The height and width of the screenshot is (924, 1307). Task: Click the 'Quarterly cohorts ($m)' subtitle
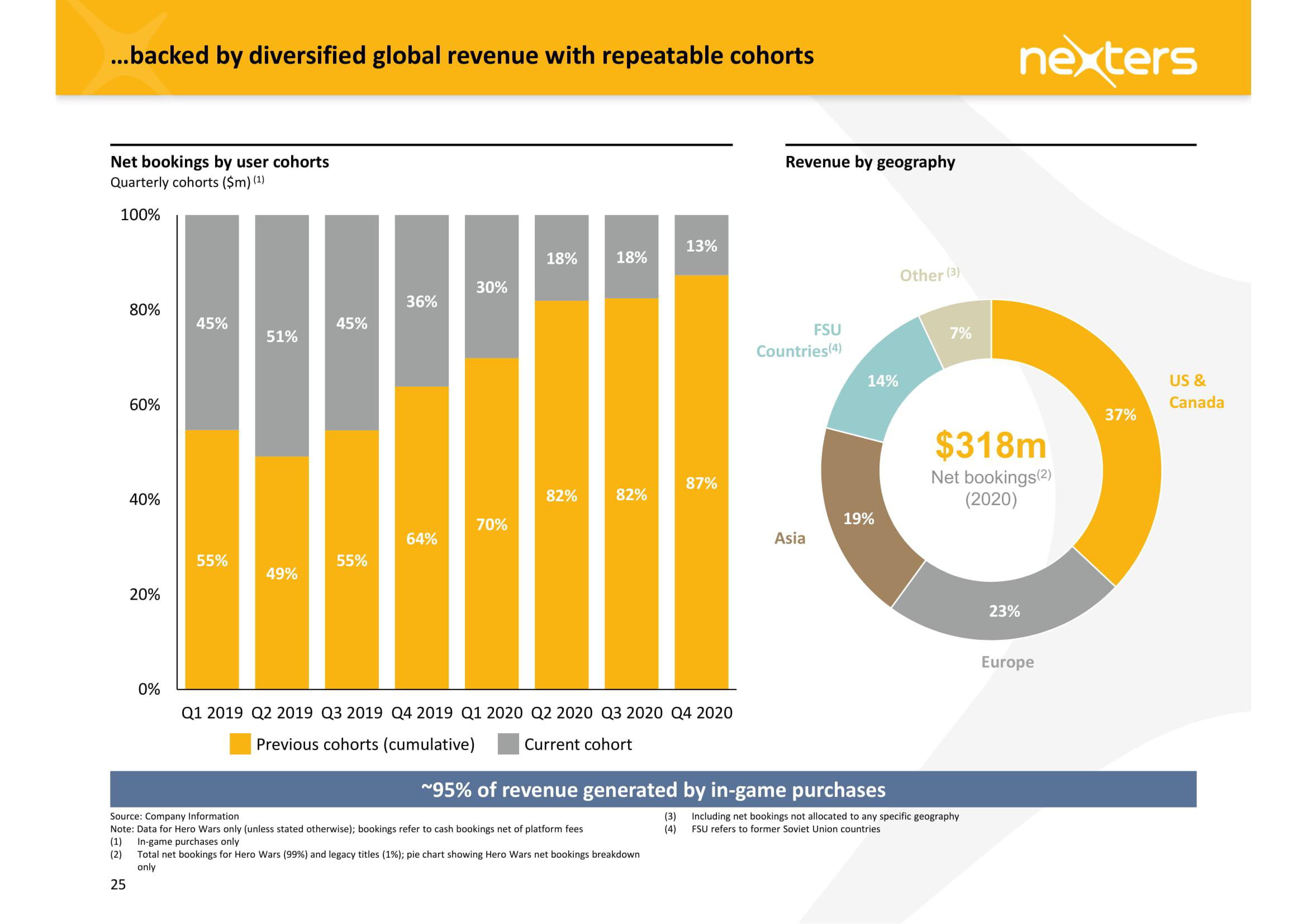187,182
